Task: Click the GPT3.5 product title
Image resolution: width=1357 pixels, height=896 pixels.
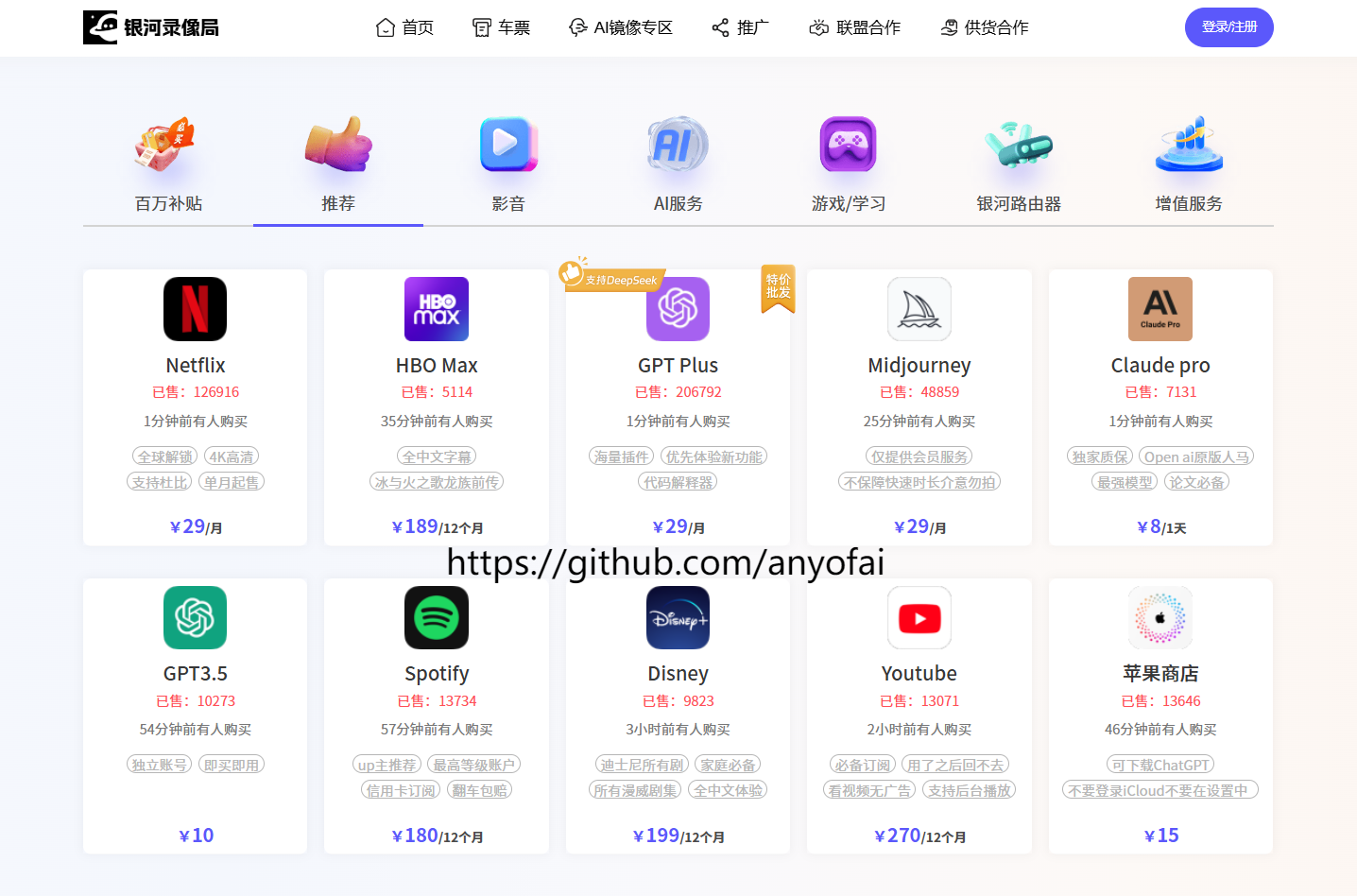Action: [196, 673]
